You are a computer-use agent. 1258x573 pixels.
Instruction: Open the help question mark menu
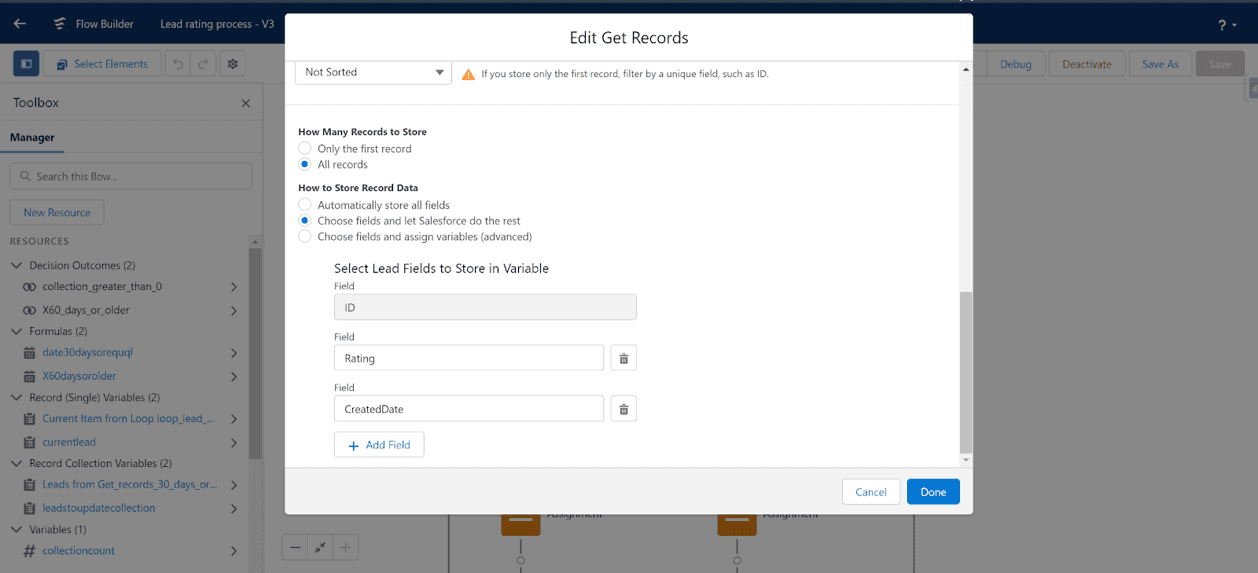[1226, 25]
